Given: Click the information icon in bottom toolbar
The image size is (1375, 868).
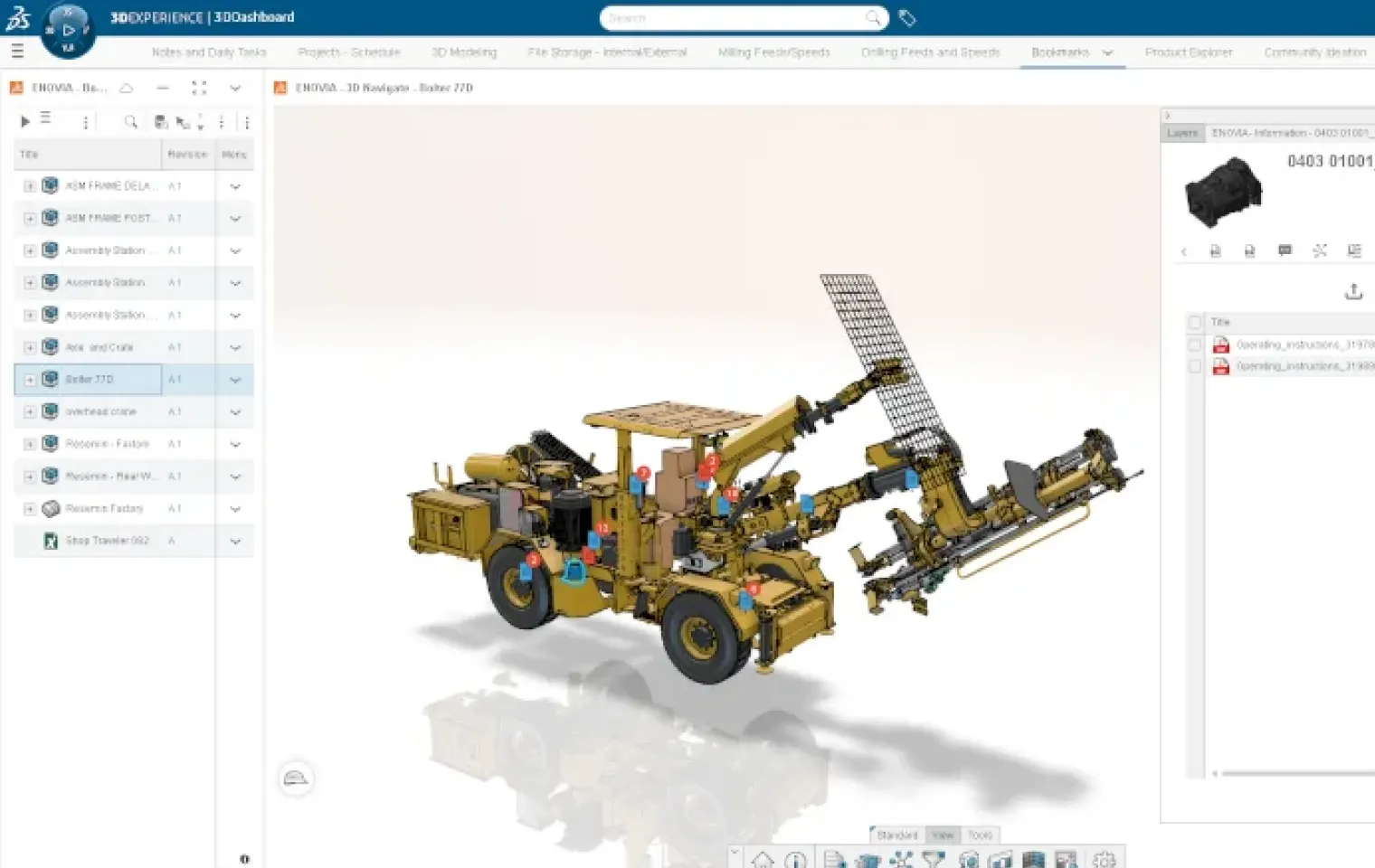Looking at the screenshot, I should click(x=796, y=859).
